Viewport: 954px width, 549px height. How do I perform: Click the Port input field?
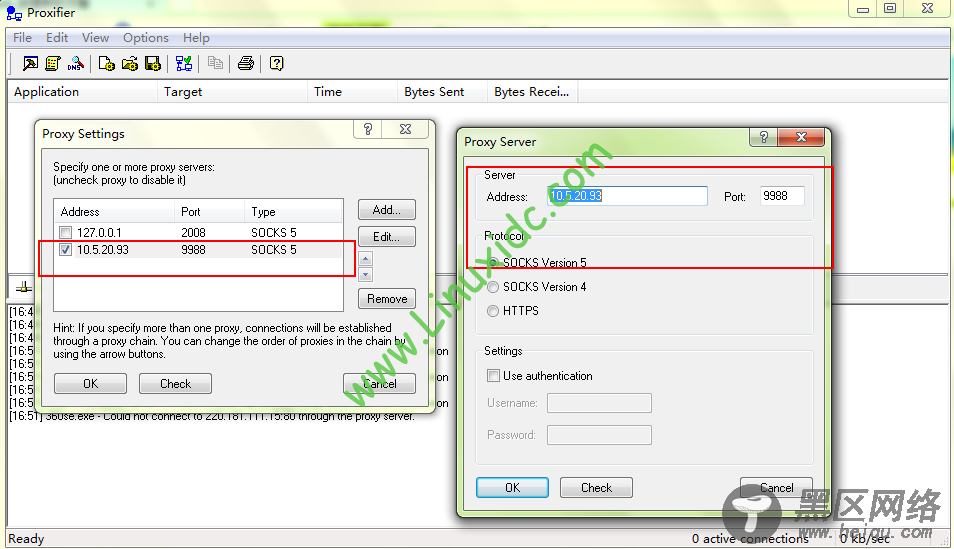point(782,196)
